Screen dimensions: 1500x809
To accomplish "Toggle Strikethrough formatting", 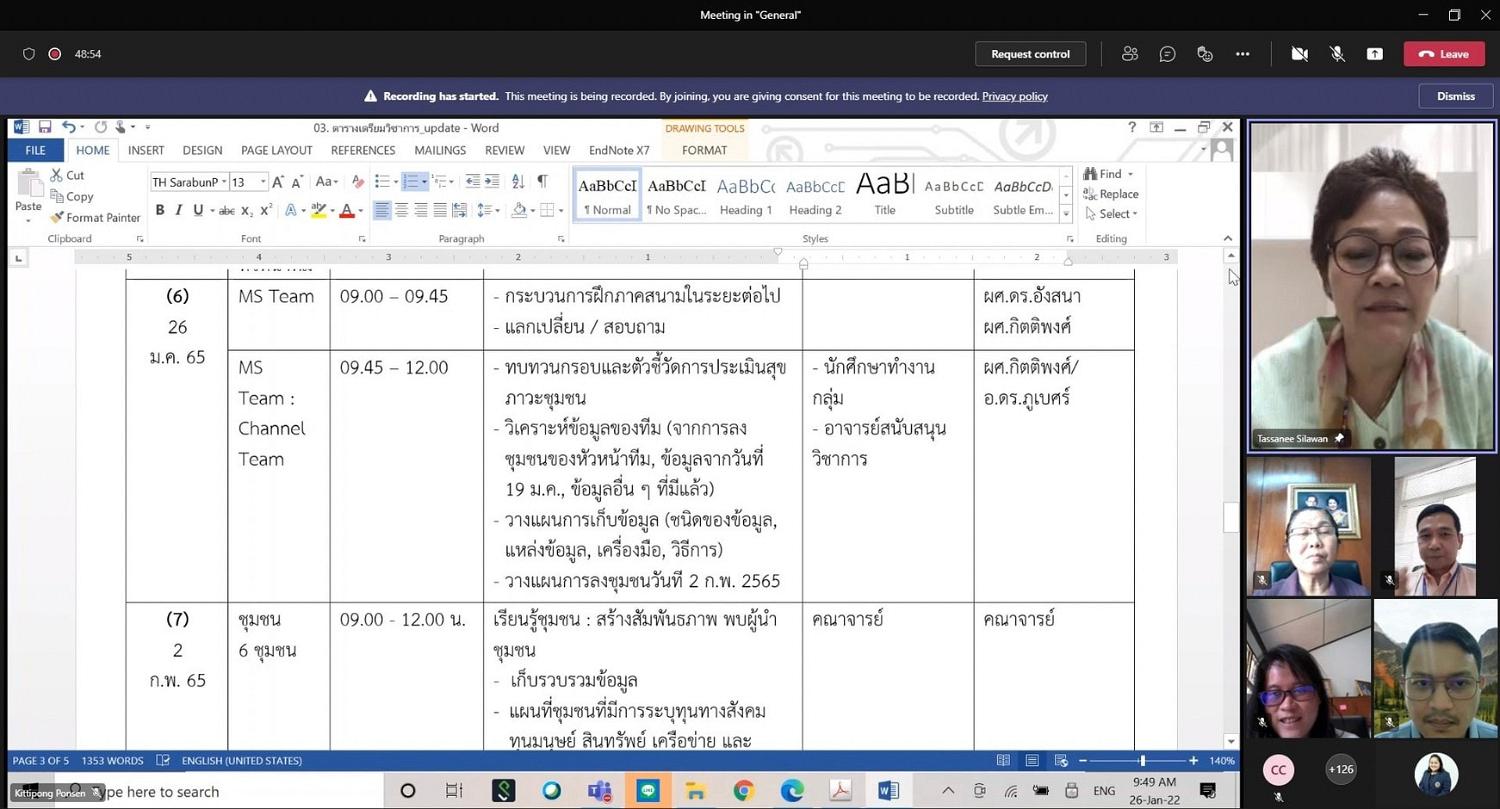I will 227,210.
